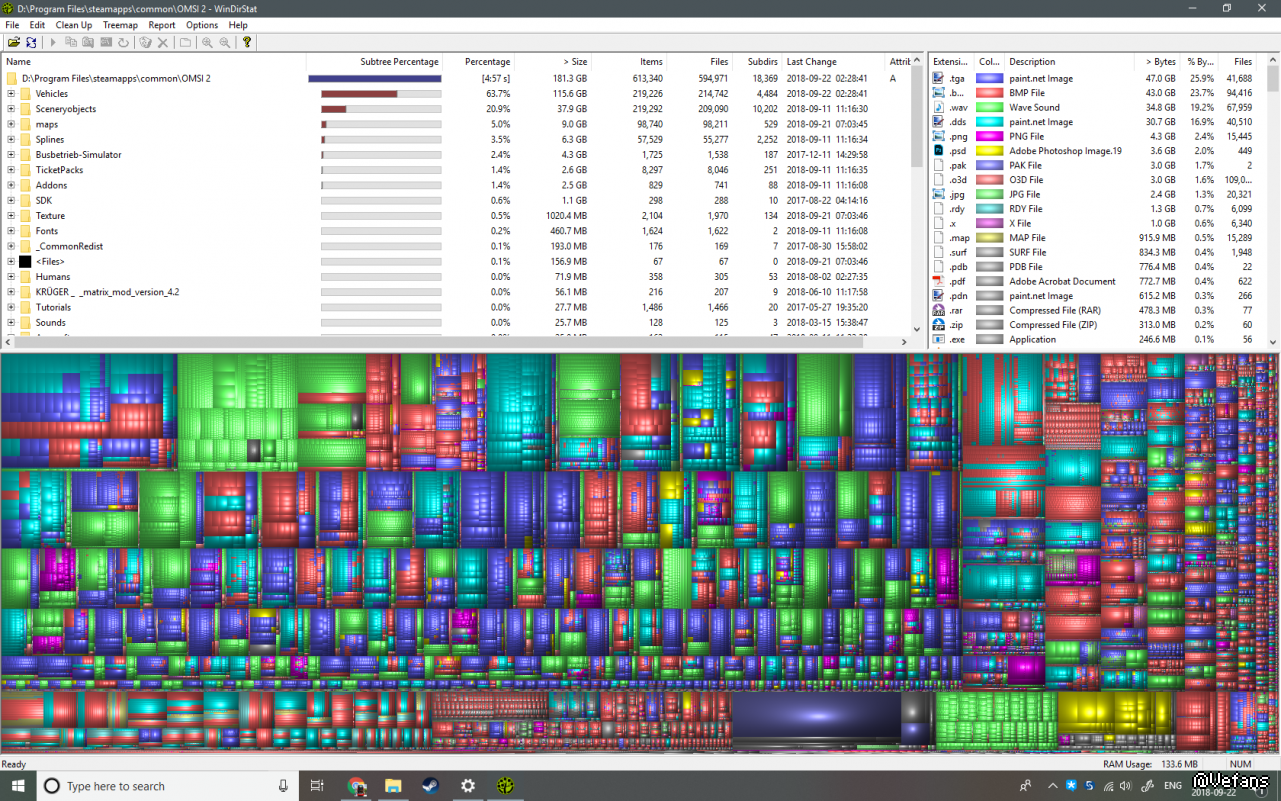Sort by the Subtree Percentage column header

click(x=399, y=62)
